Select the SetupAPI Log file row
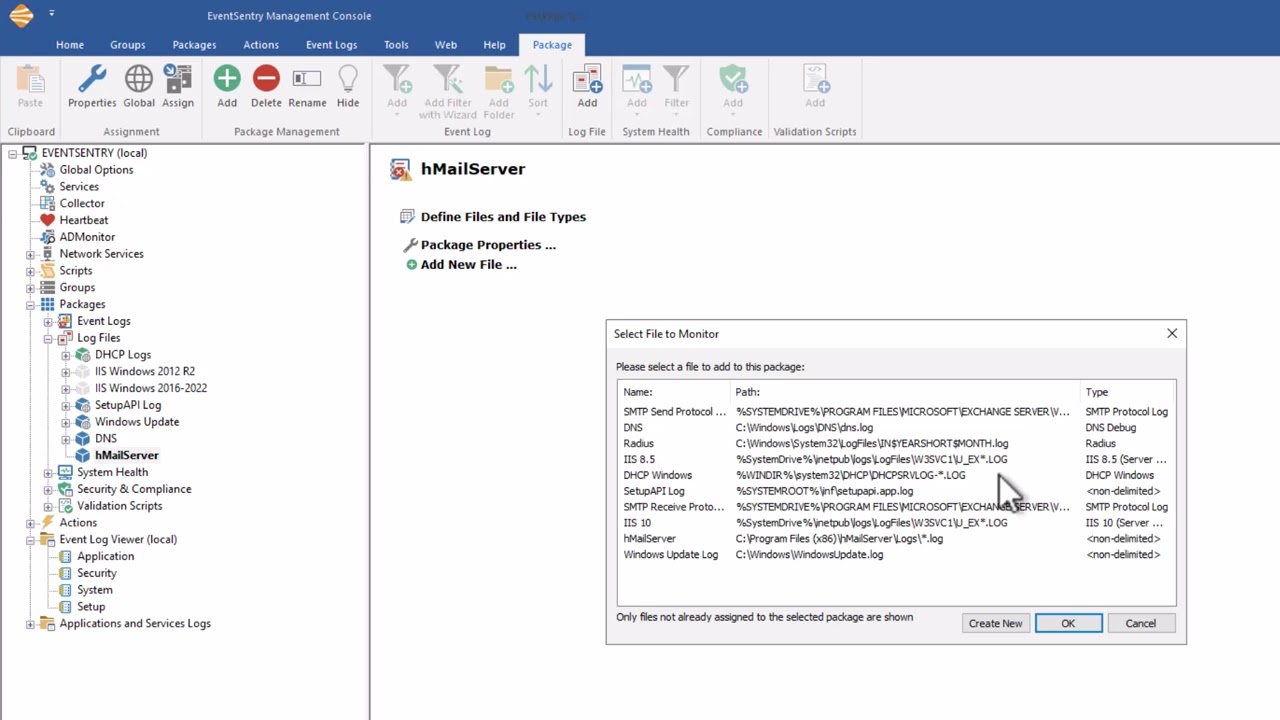Screen dimensions: 1280x720 (x=896, y=491)
